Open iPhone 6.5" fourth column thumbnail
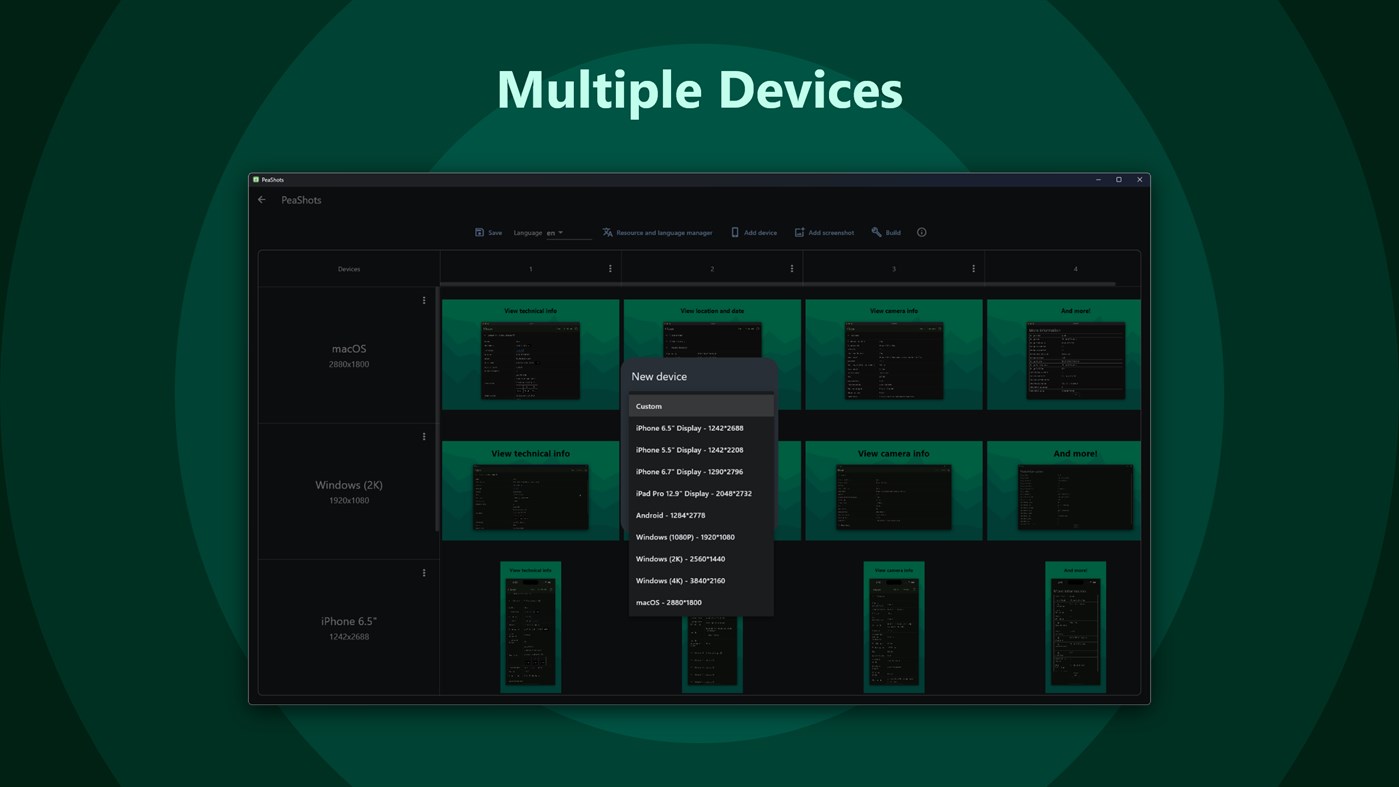The image size is (1399, 787). 1076,627
